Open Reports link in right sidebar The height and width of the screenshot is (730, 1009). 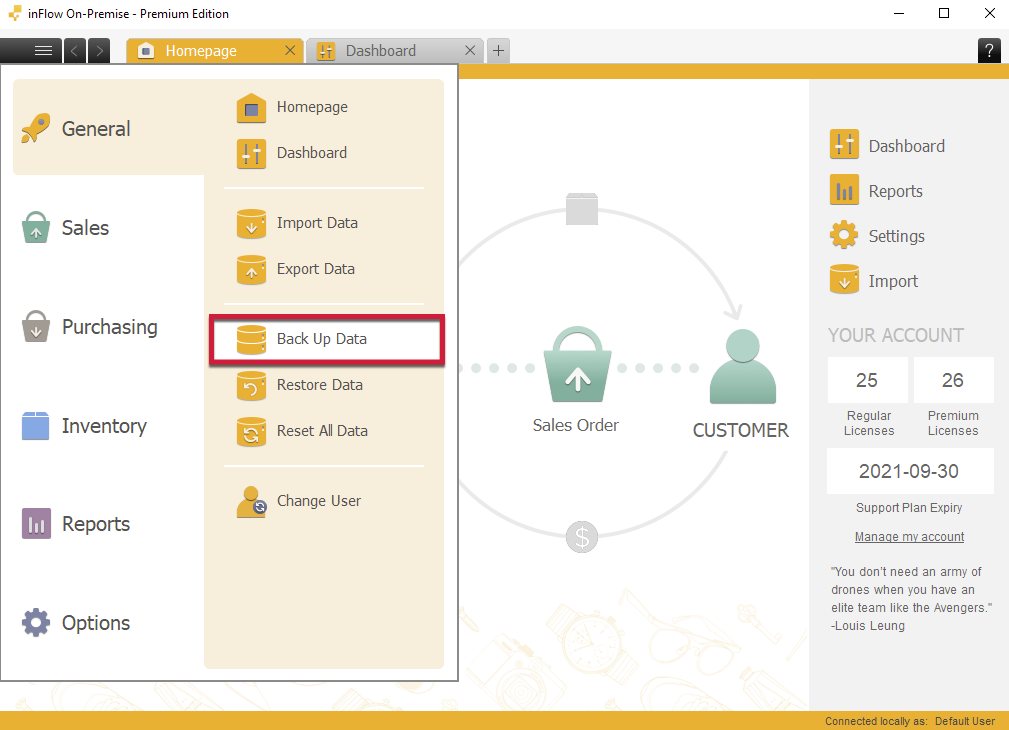tap(895, 191)
